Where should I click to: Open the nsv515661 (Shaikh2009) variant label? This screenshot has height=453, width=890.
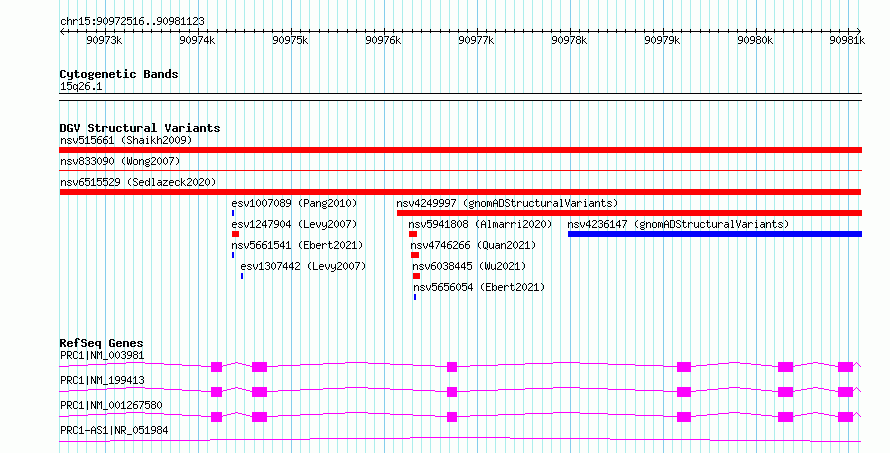tap(126, 140)
